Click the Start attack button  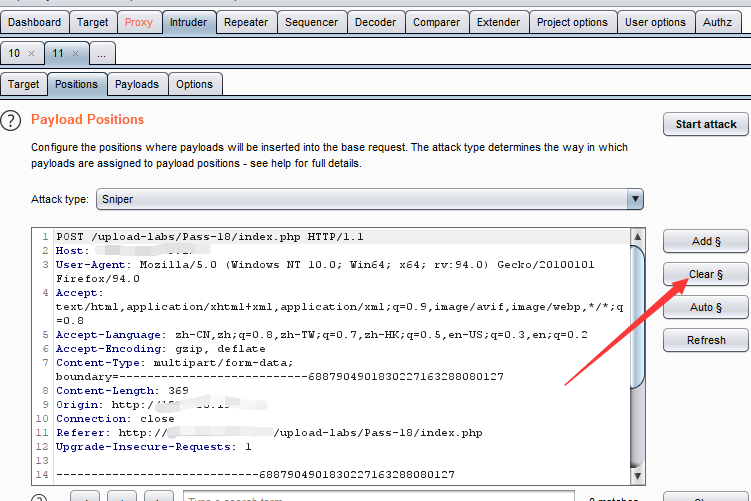click(x=705, y=124)
